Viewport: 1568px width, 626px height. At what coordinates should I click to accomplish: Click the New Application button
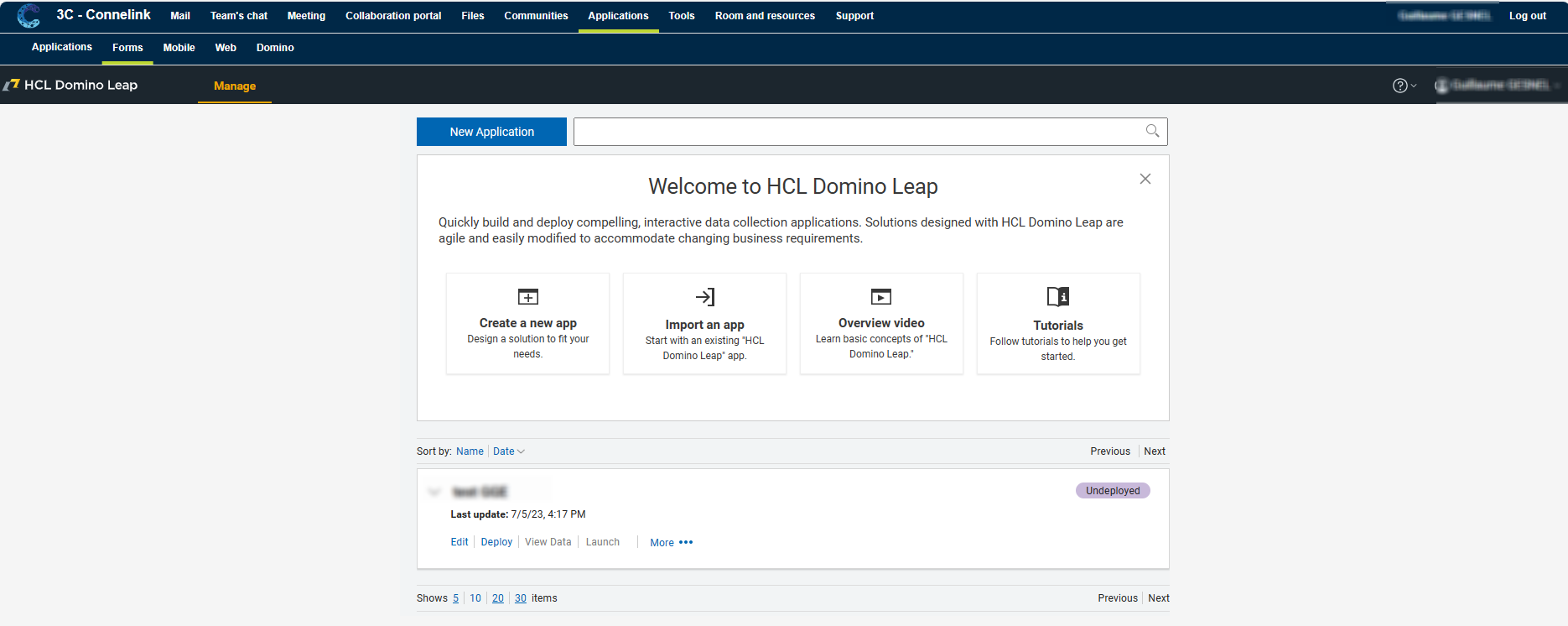(x=491, y=132)
